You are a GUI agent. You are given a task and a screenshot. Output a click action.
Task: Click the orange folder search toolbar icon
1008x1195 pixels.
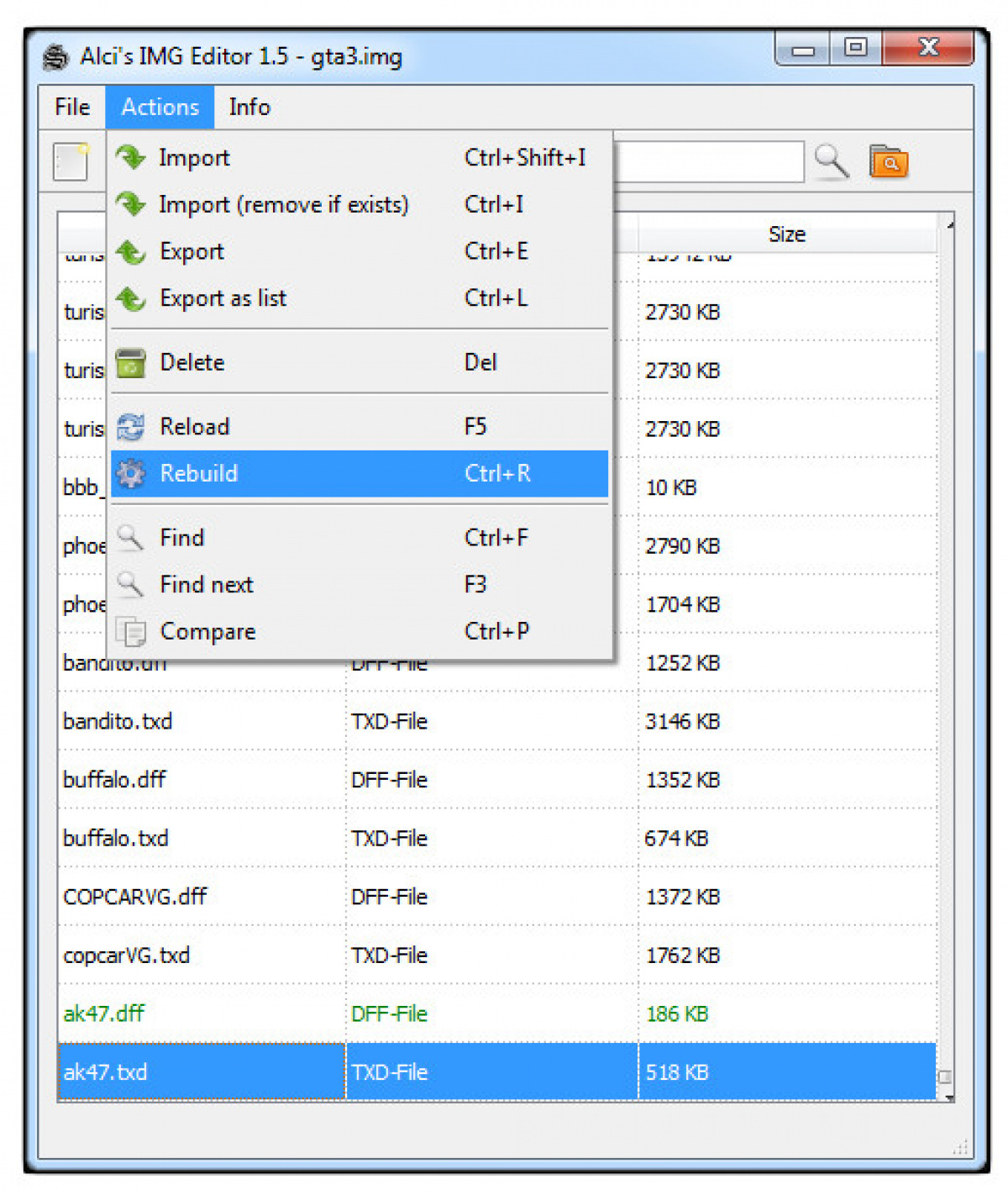pyautogui.click(x=889, y=161)
